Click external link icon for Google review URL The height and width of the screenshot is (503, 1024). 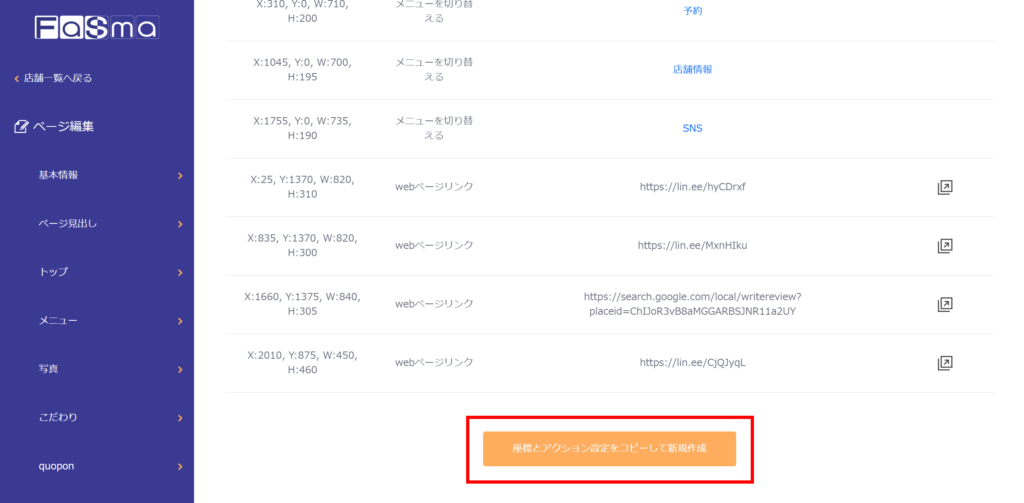click(x=944, y=304)
